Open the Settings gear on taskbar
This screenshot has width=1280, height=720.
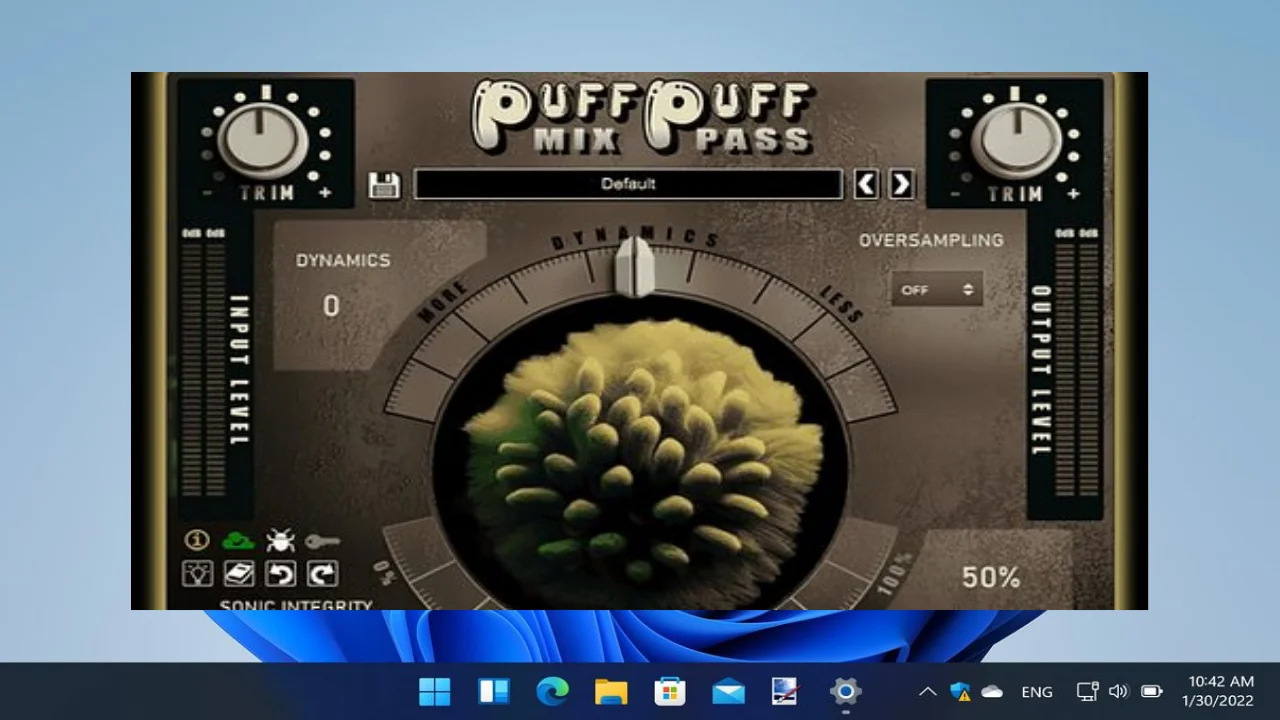[x=845, y=691]
